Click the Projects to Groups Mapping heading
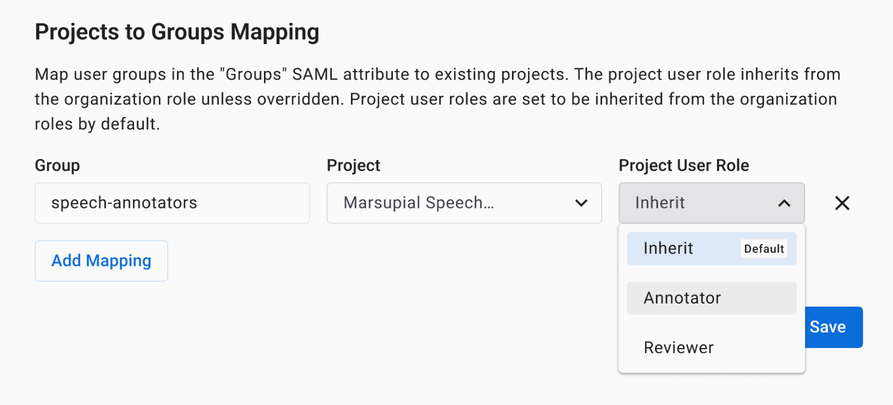The height and width of the screenshot is (405, 893). 177,32
